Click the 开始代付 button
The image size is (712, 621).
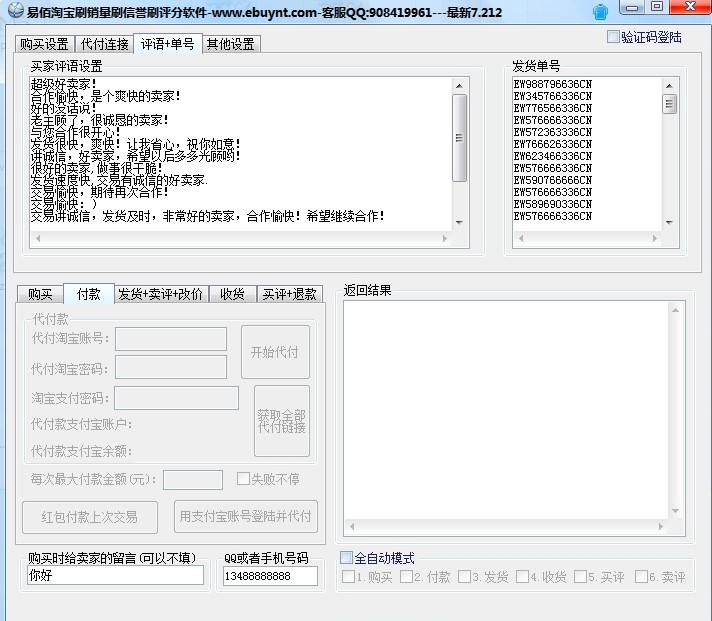tap(275, 352)
